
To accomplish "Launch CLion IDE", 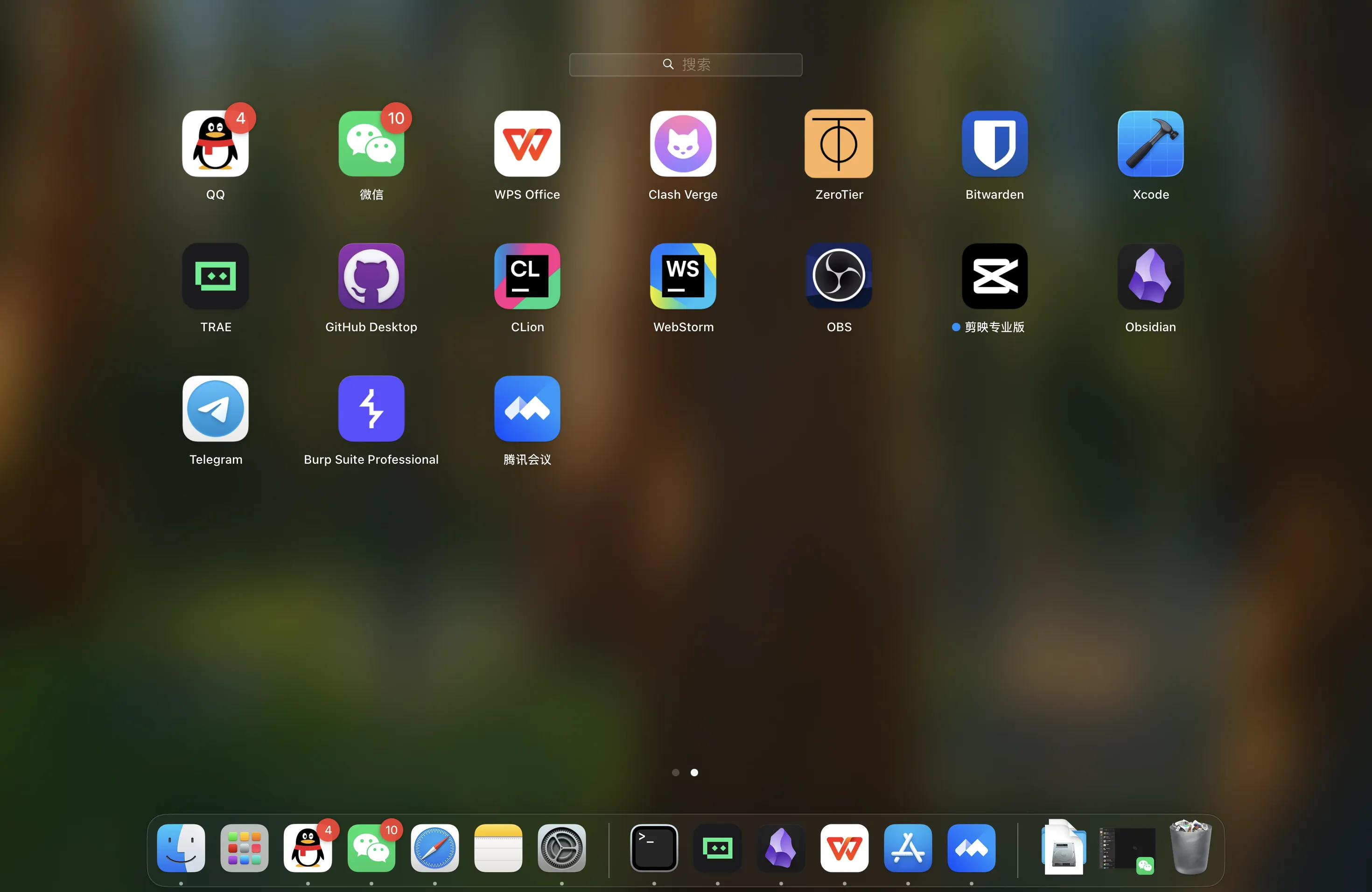I will tap(527, 277).
